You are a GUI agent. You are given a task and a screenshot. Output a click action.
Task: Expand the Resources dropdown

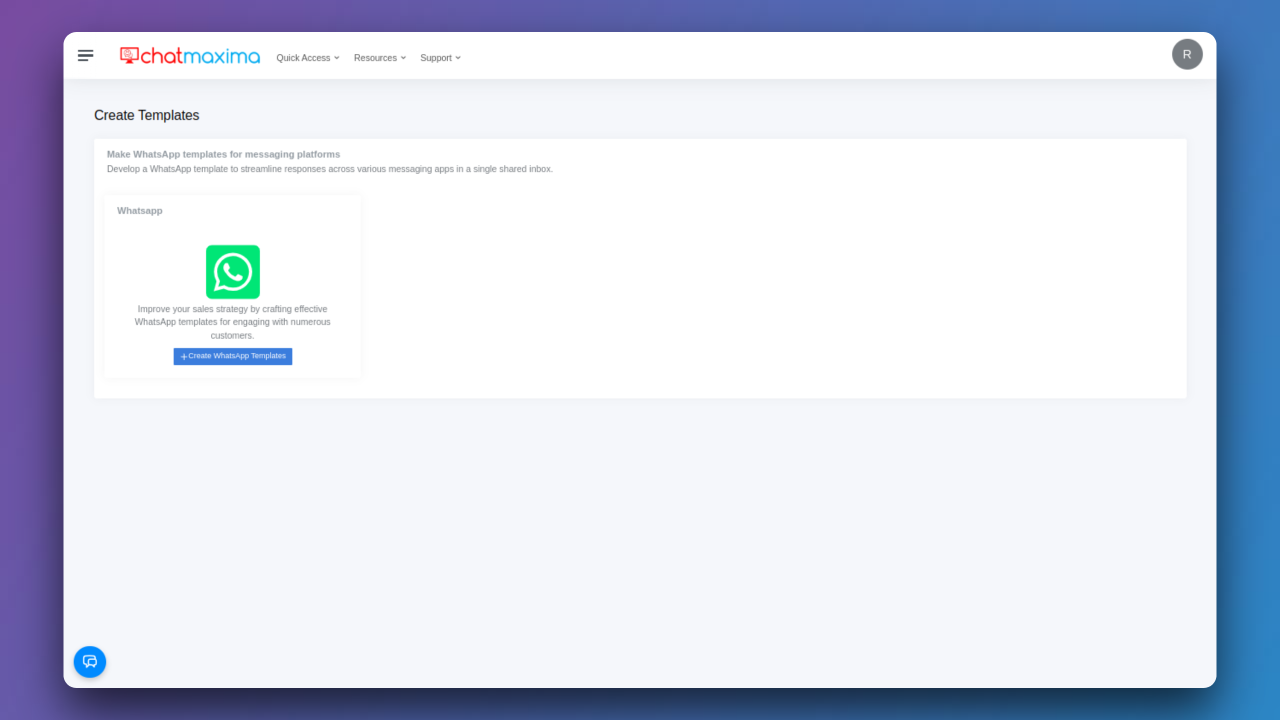tap(380, 58)
